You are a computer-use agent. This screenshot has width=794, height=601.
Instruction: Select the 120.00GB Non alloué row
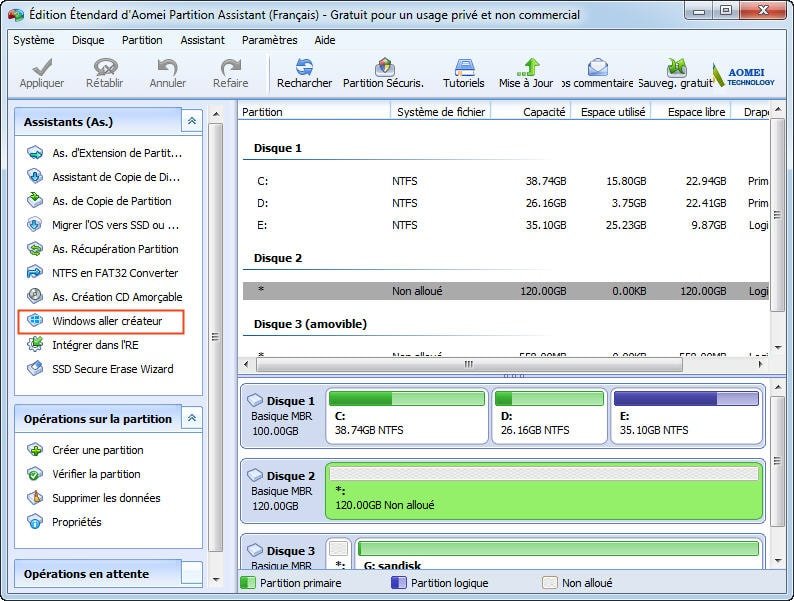pyautogui.click(x=506, y=291)
